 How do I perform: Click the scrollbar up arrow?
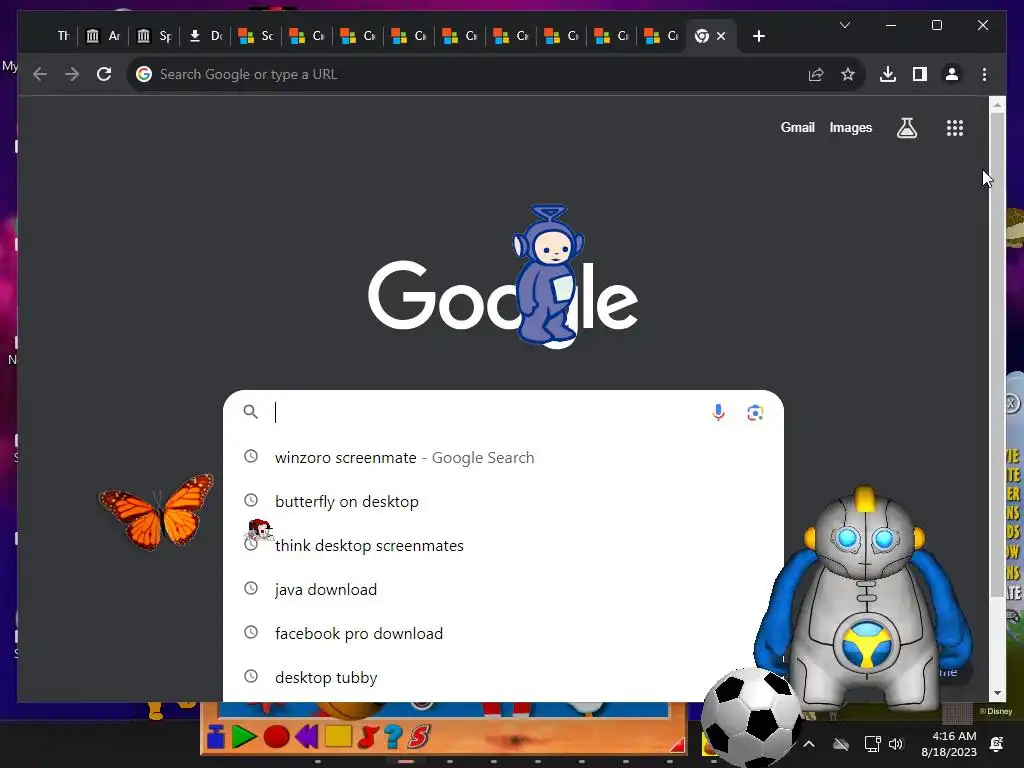[997, 104]
